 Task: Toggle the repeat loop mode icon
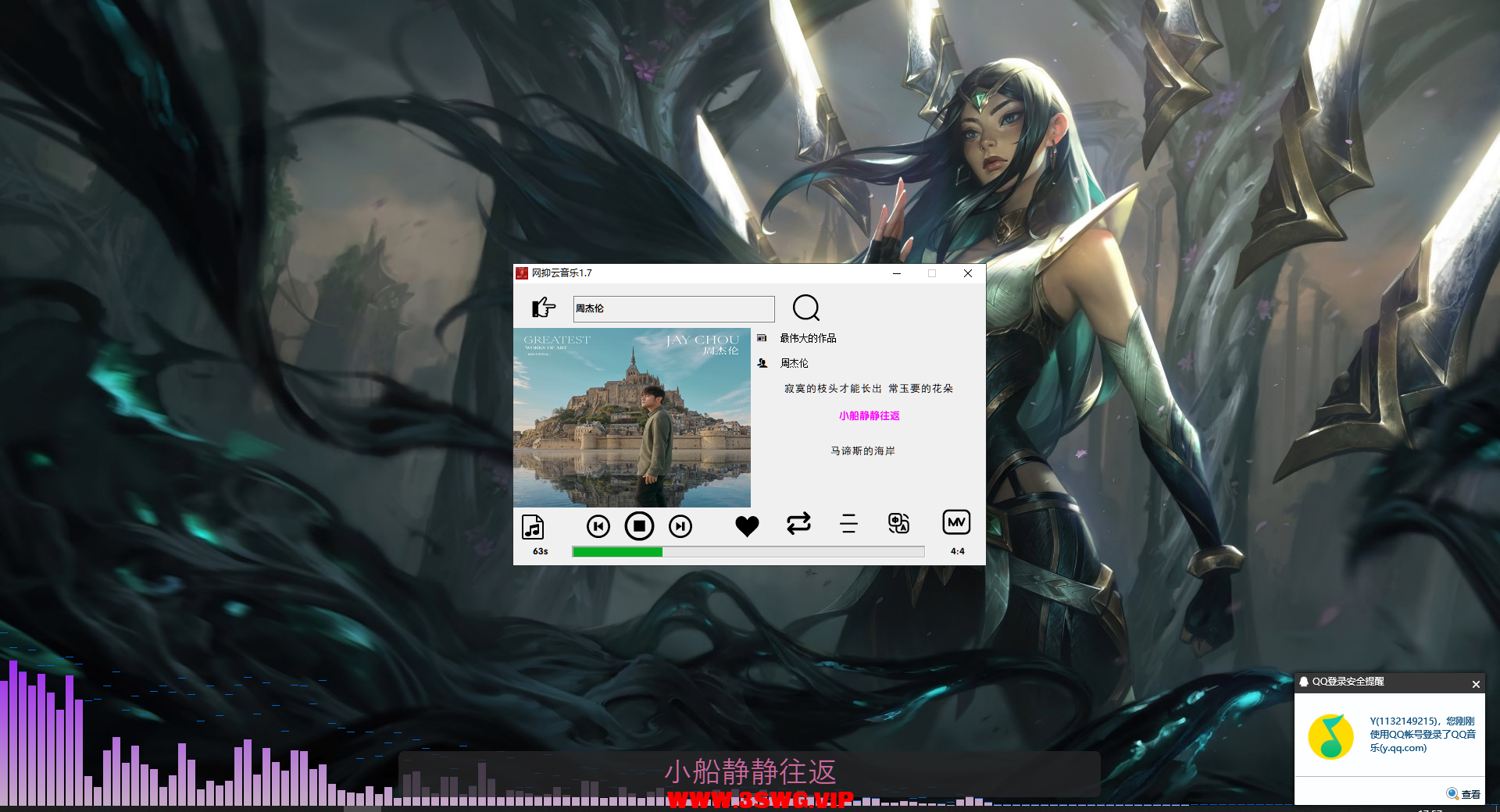(798, 523)
